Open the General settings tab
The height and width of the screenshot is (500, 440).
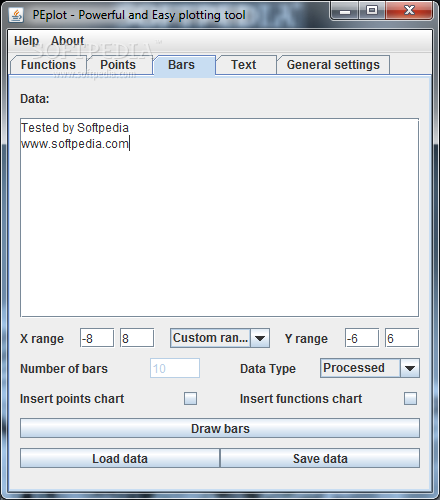click(x=333, y=65)
